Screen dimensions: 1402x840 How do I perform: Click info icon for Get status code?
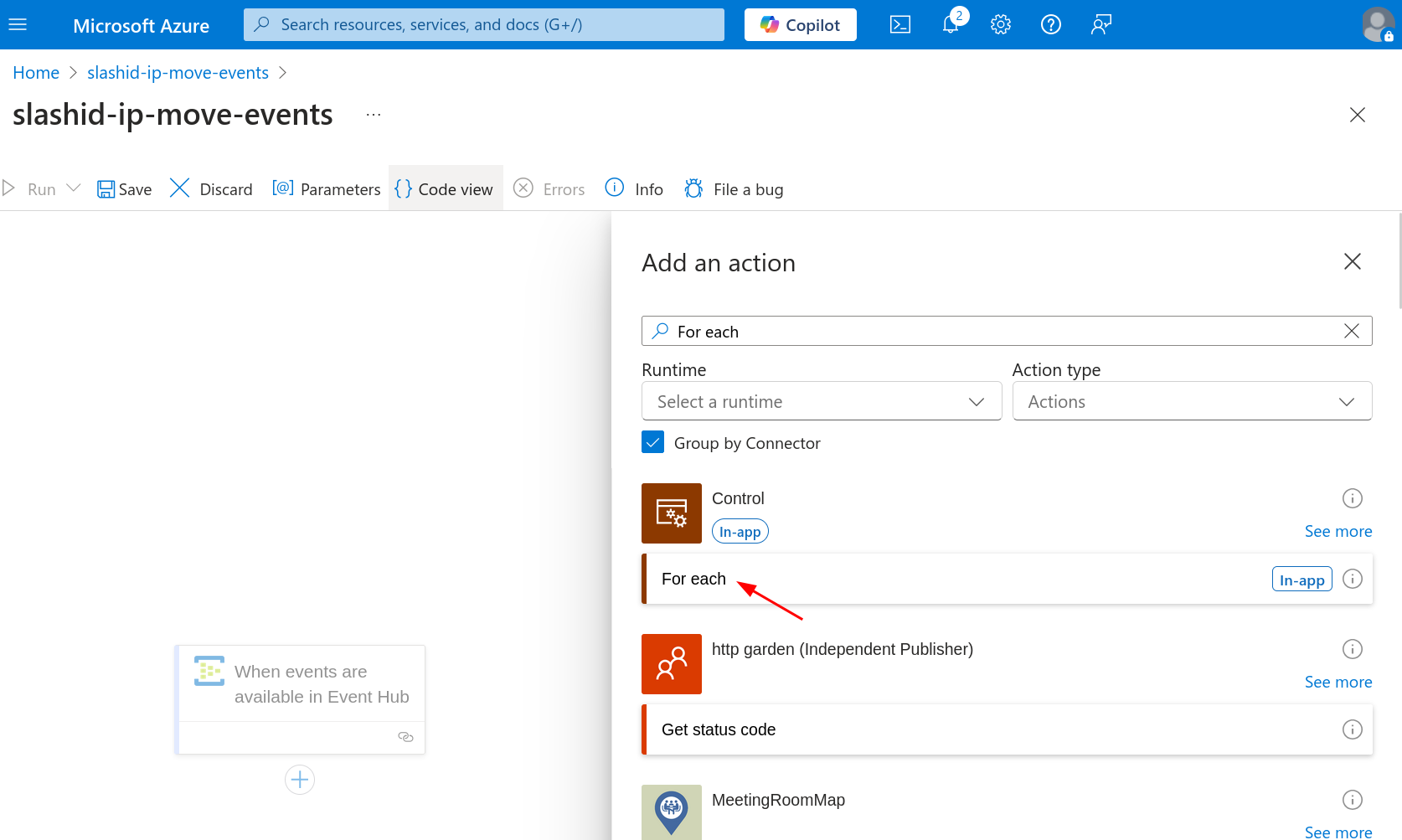[x=1353, y=729]
